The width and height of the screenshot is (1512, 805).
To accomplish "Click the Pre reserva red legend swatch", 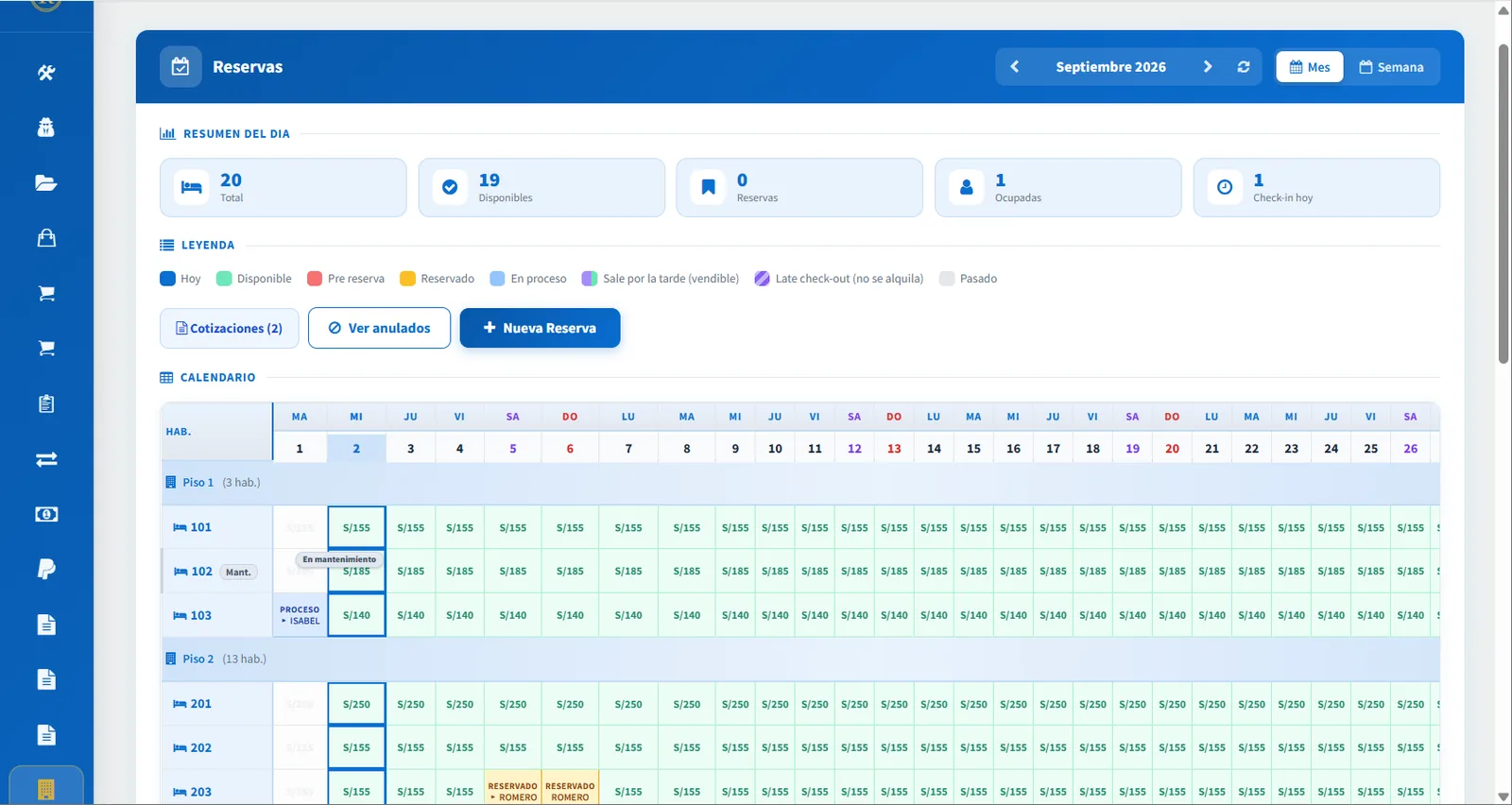I will click(x=315, y=279).
